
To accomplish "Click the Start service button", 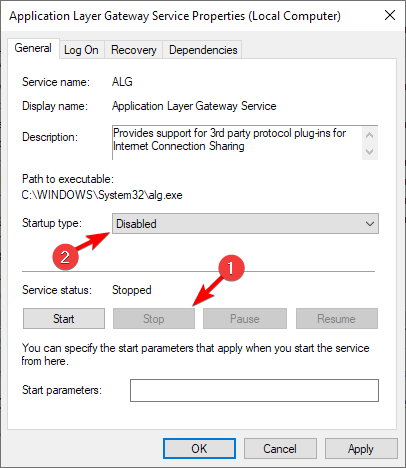I will pos(64,319).
